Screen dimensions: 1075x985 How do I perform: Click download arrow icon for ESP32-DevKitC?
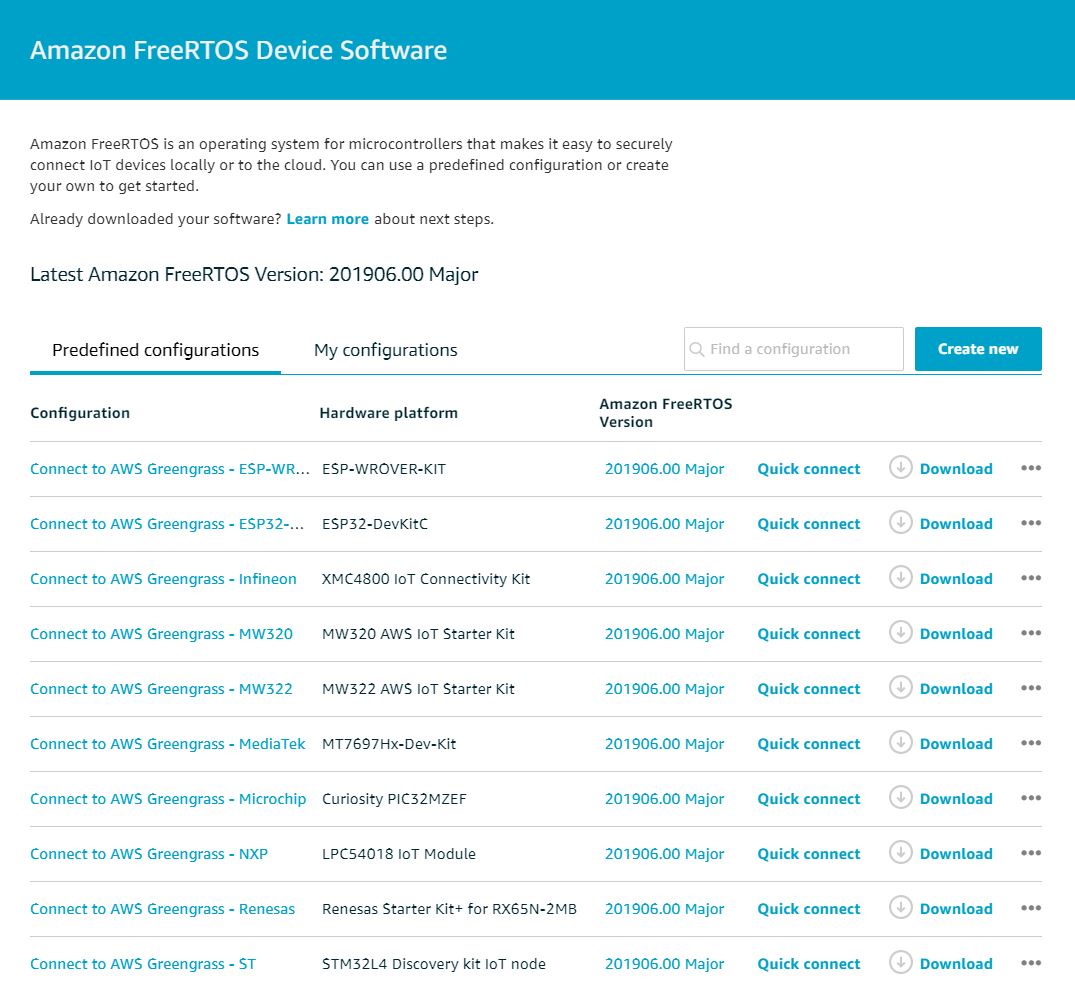pos(900,523)
